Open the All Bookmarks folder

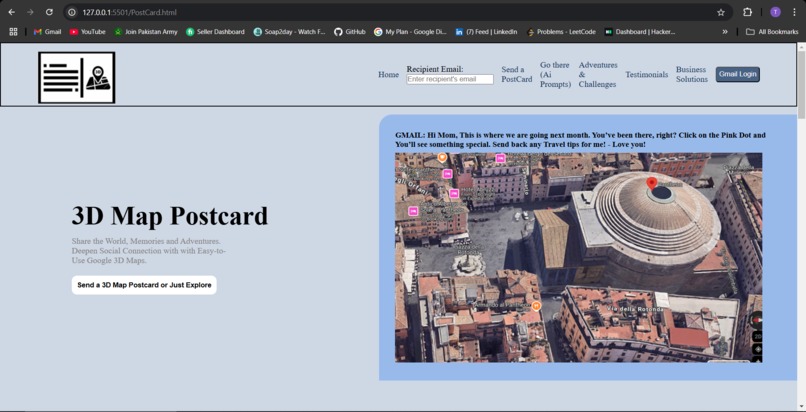click(x=772, y=32)
